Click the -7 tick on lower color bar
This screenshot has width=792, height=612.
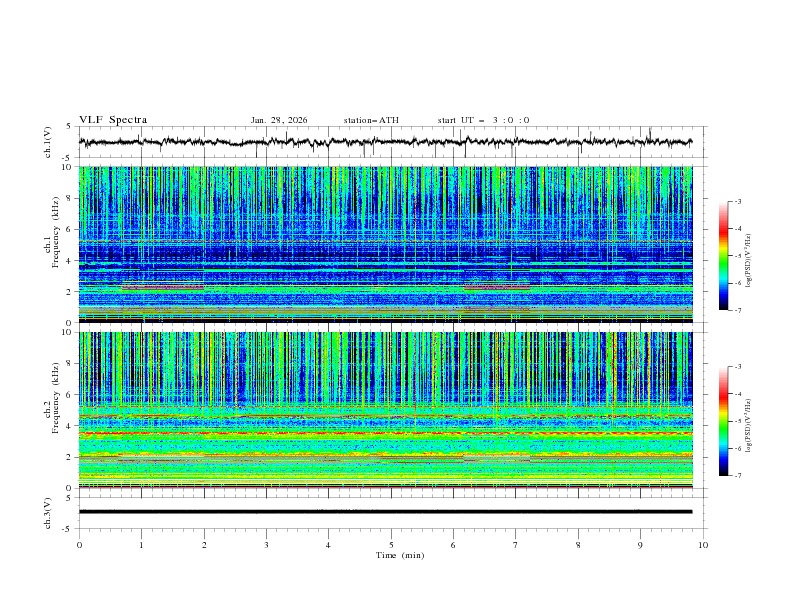click(x=737, y=476)
